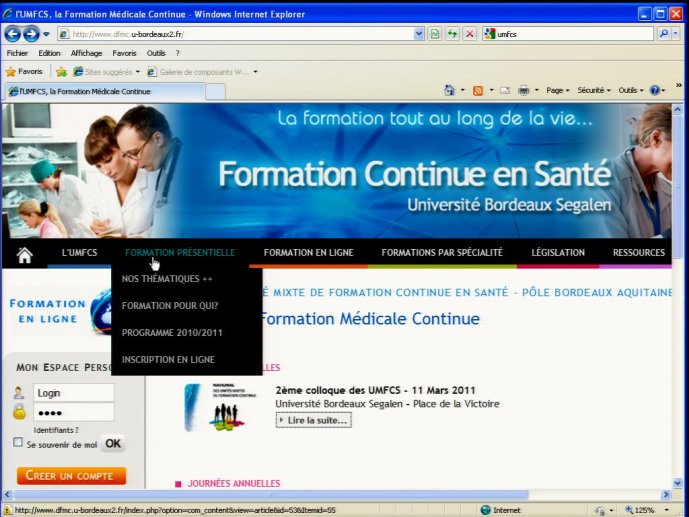The image size is (689, 517).
Task: Click the Home page icon in command bar
Action: click(450, 90)
